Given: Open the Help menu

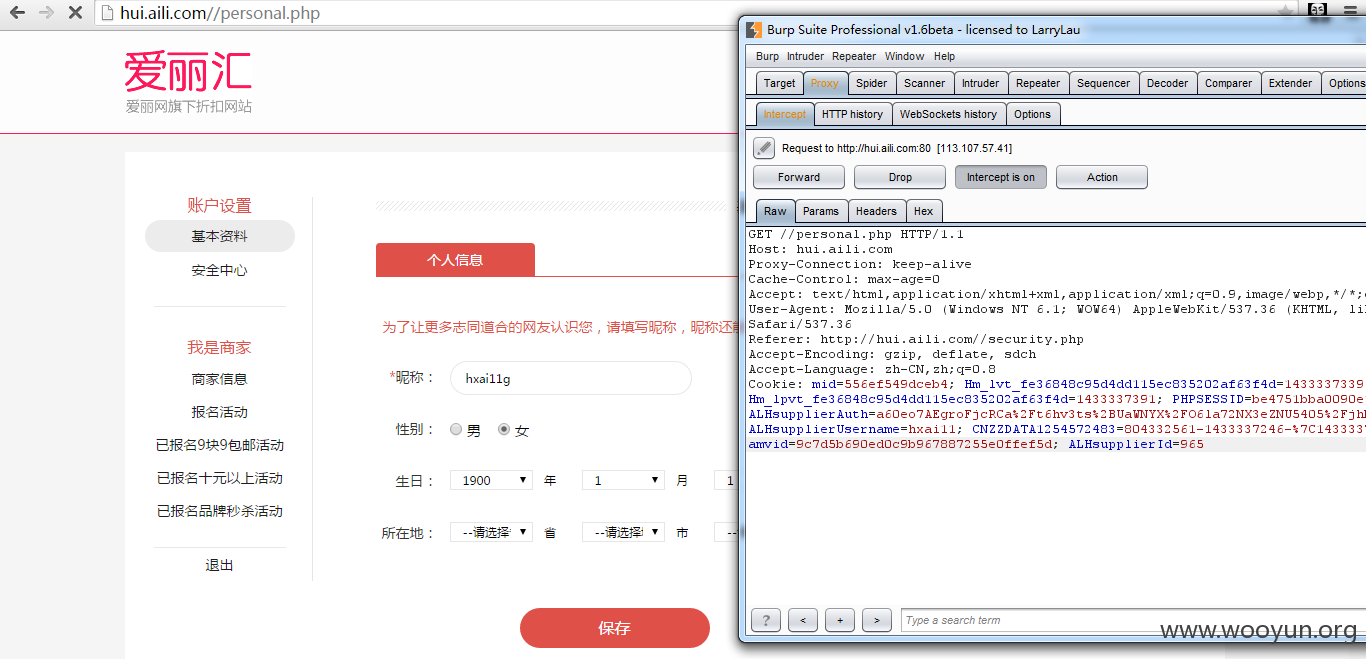Looking at the screenshot, I should (x=944, y=56).
